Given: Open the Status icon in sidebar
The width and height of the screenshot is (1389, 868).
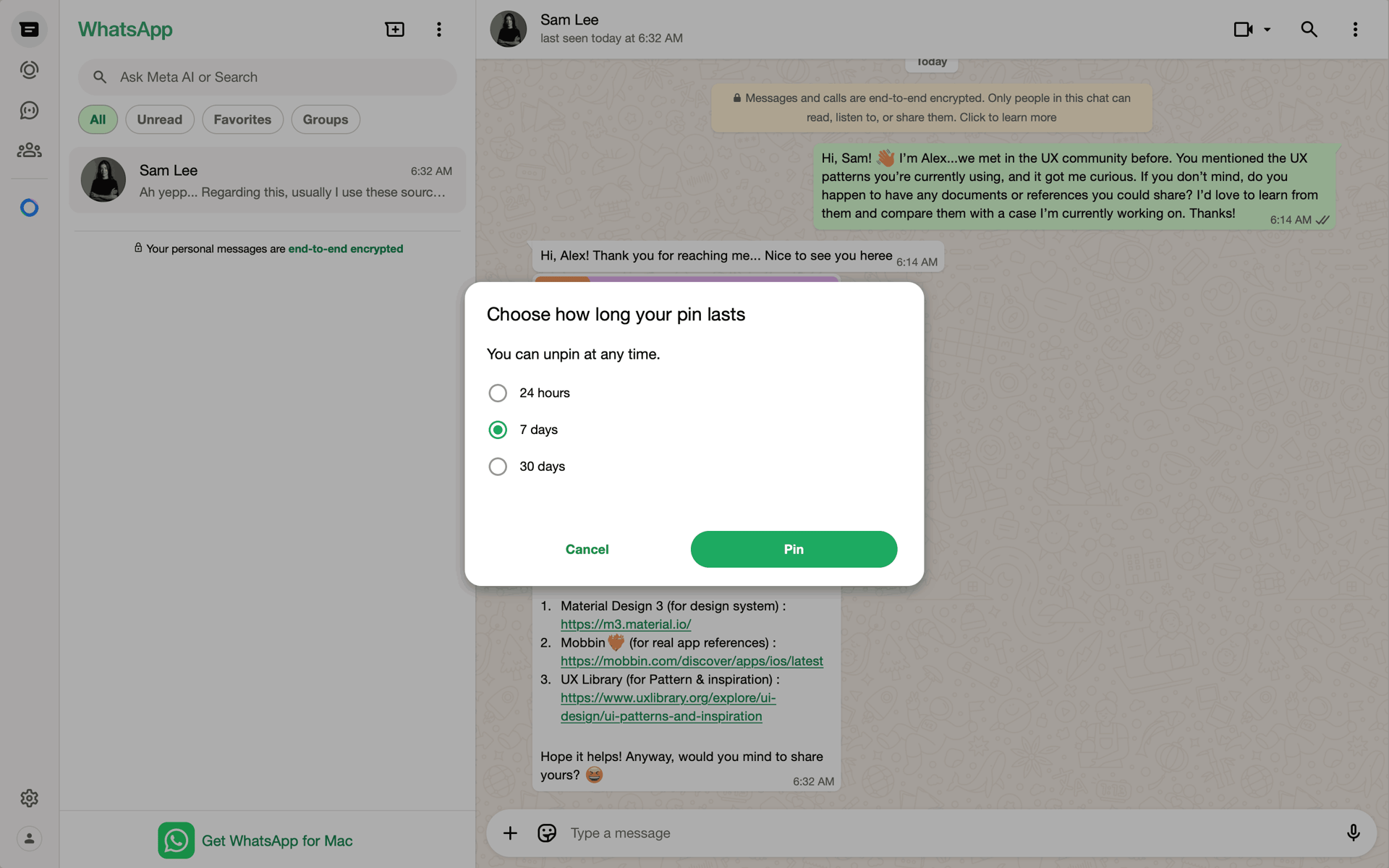Looking at the screenshot, I should click(x=29, y=70).
